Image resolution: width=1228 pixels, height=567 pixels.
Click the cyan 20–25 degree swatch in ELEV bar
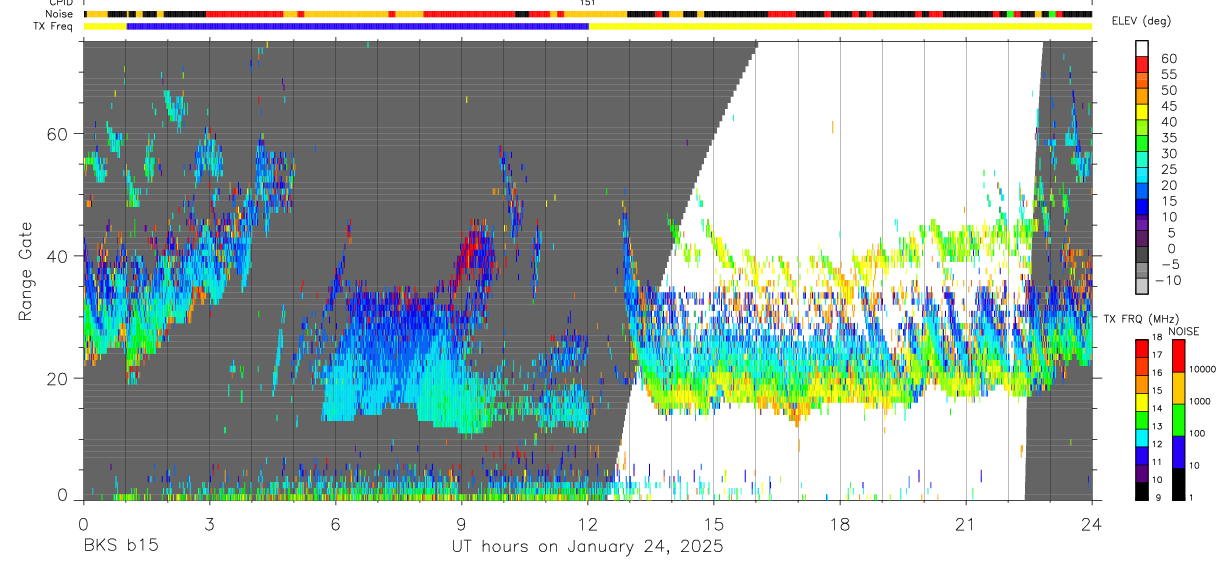(x=1142, y=177)
